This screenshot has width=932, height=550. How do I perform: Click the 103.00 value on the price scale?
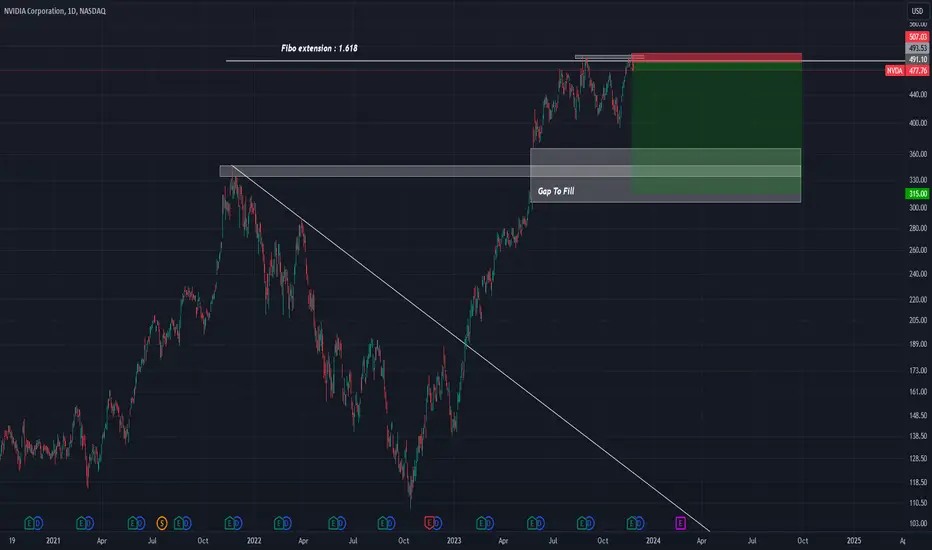[x=918, y=523]
